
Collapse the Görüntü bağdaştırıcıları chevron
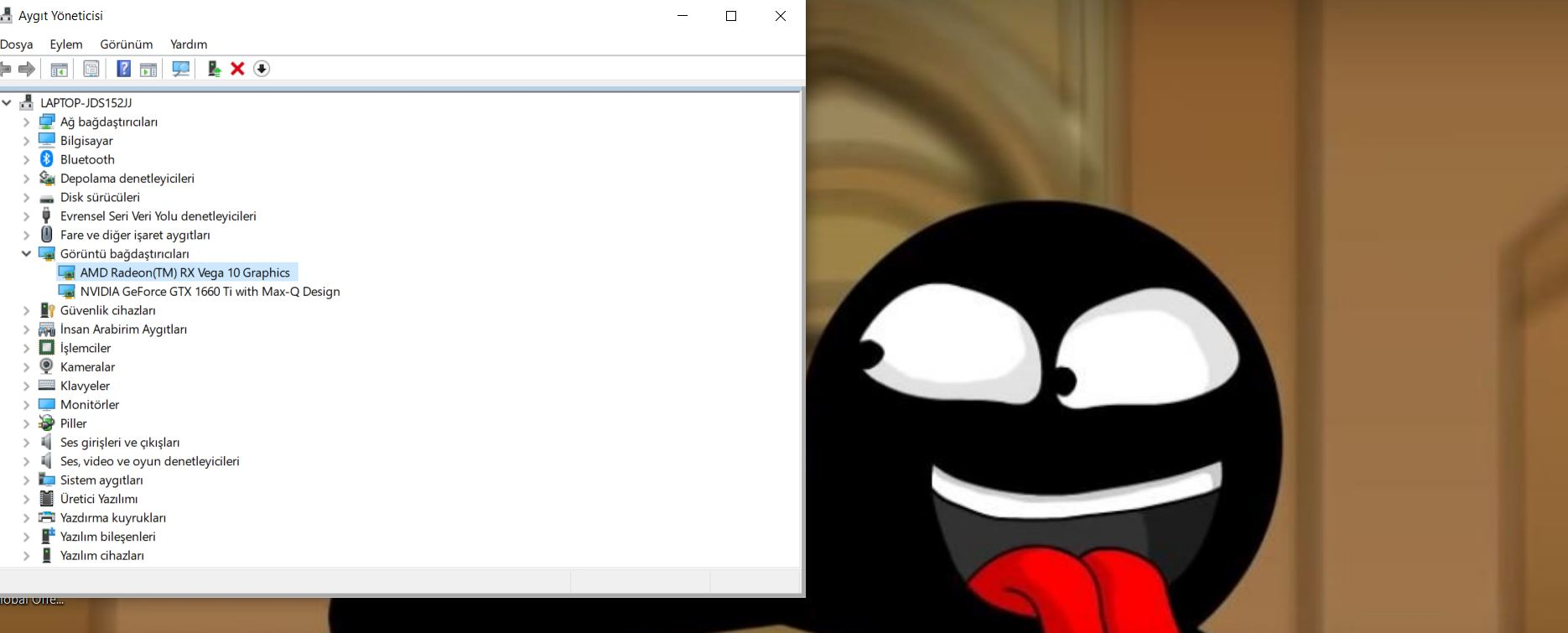(x=26, y=254)
